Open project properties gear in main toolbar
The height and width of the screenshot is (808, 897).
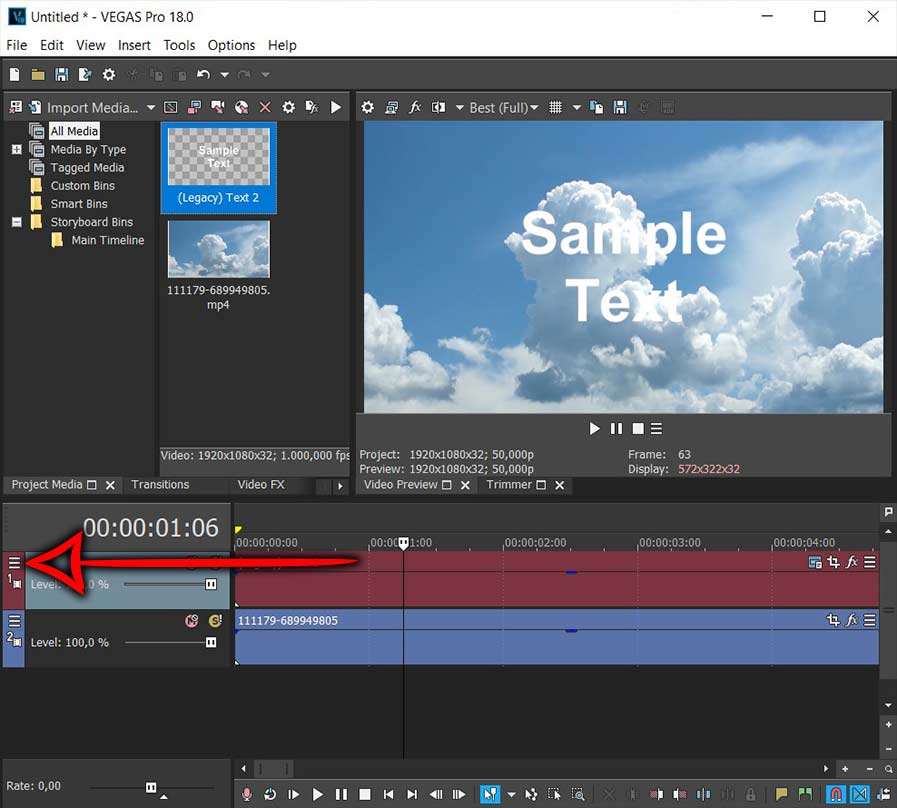tap(109, 74)
